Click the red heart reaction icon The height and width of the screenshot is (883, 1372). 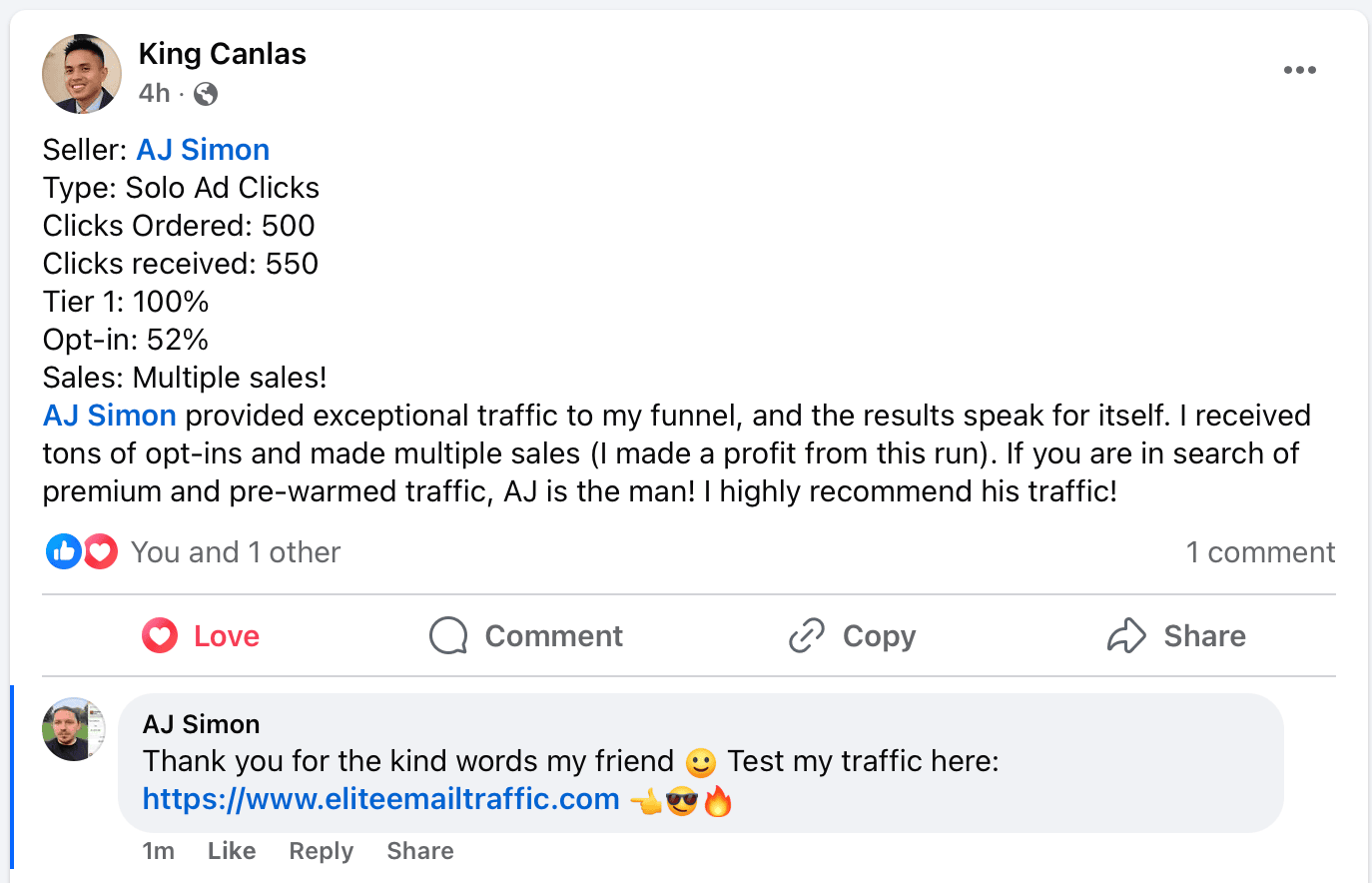coord(101,551)
